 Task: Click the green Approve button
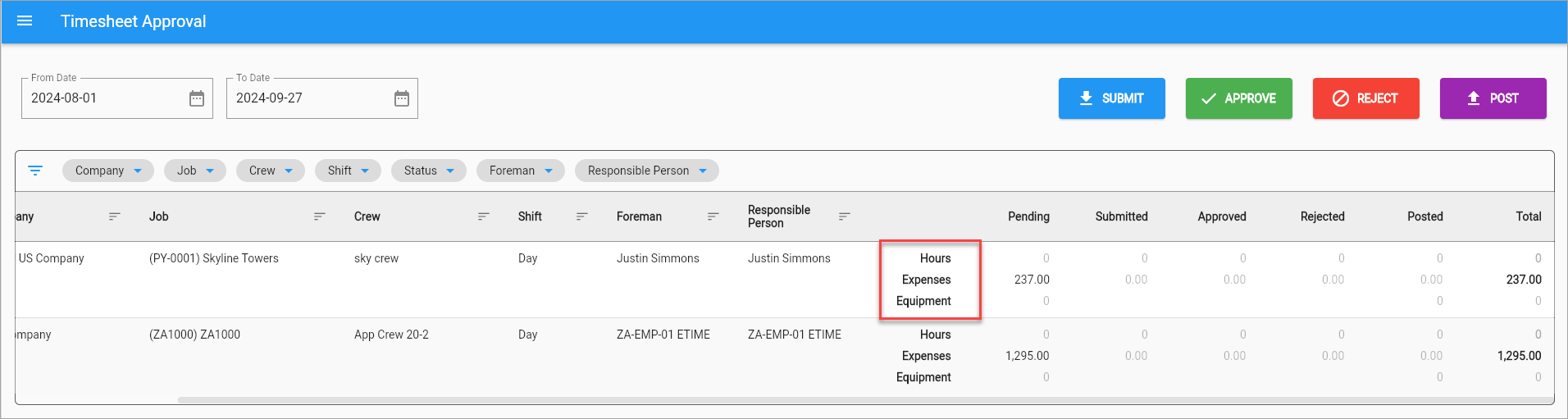[x=1239, y=98]
